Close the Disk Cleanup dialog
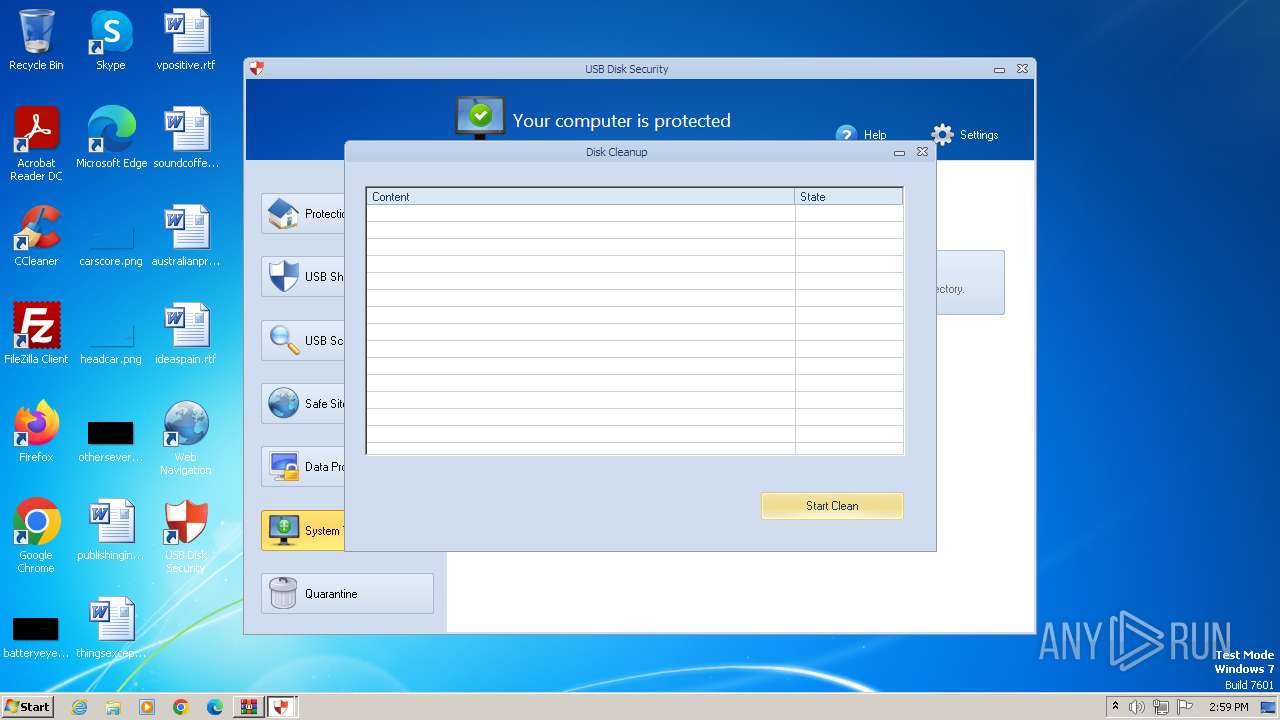The width and height of the screenshot is (1280, 720). click(922, 152)
